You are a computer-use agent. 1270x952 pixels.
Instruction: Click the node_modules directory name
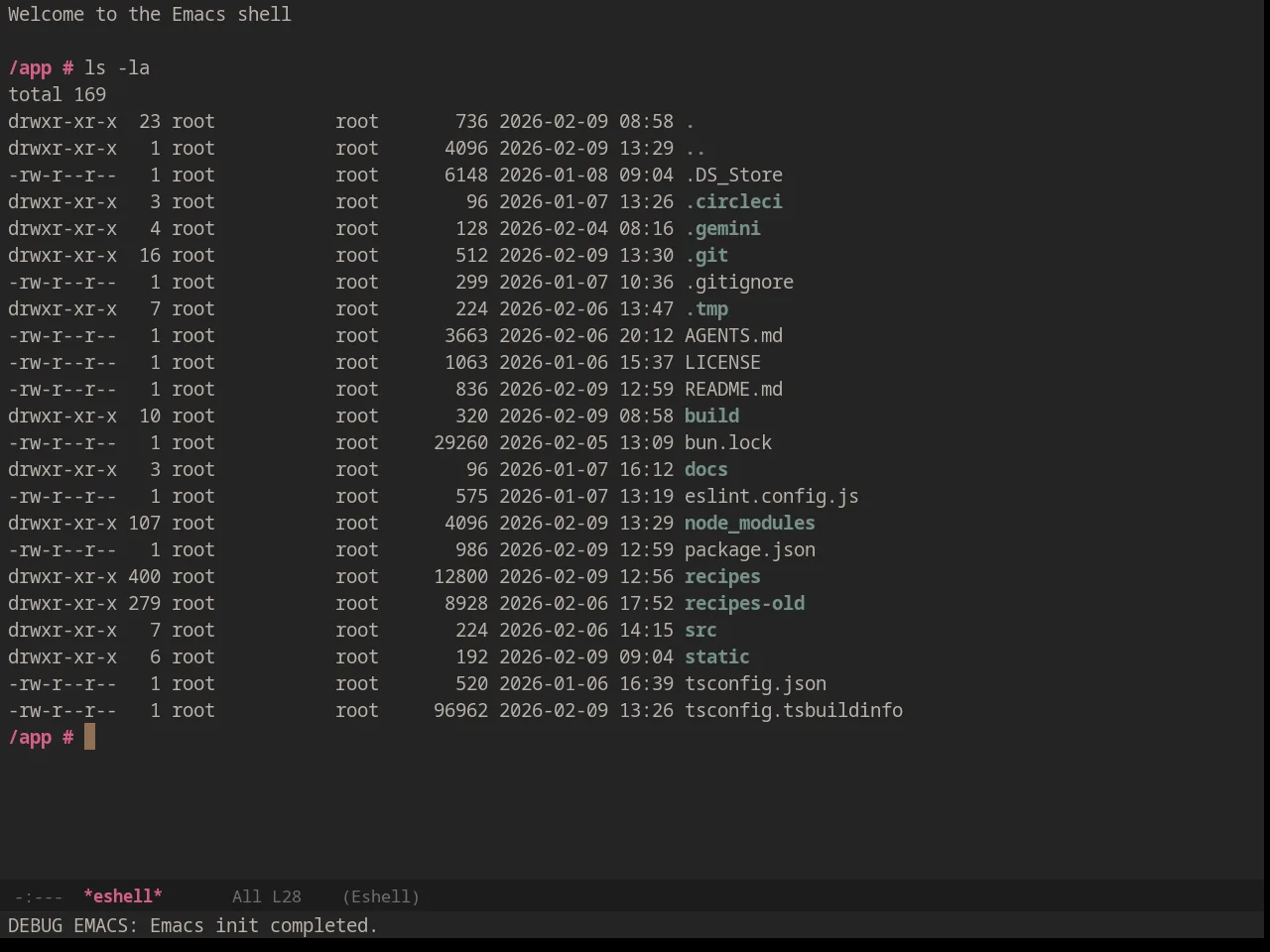749,523
